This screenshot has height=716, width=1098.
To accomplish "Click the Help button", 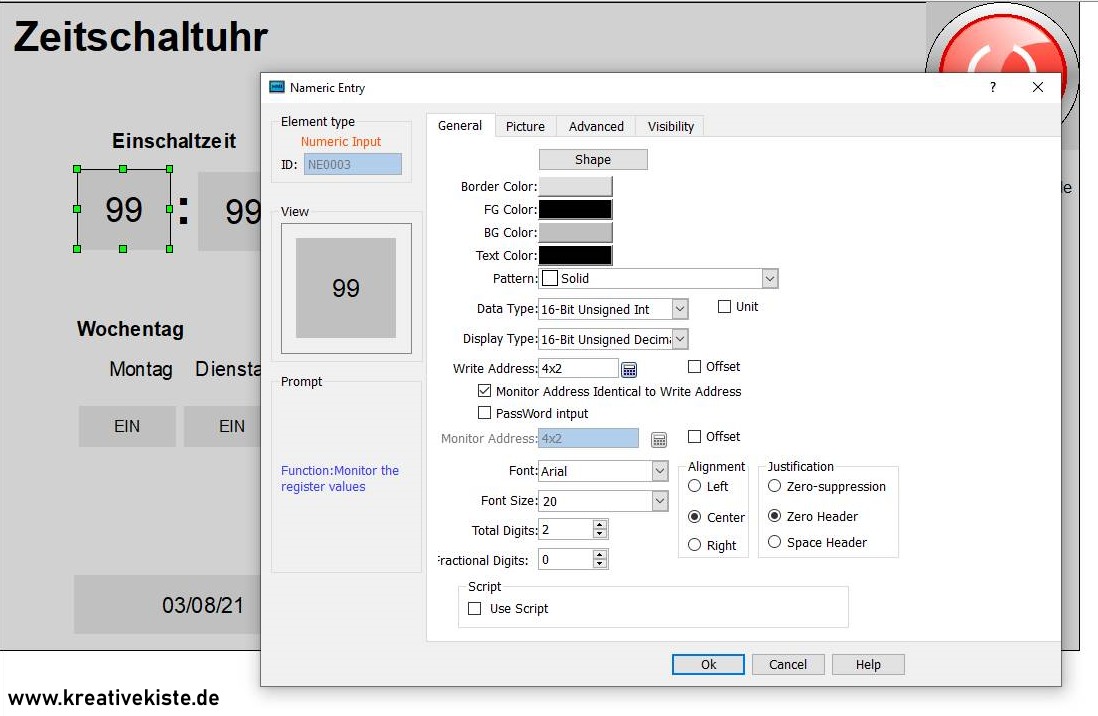I will (x=868, y=664).
